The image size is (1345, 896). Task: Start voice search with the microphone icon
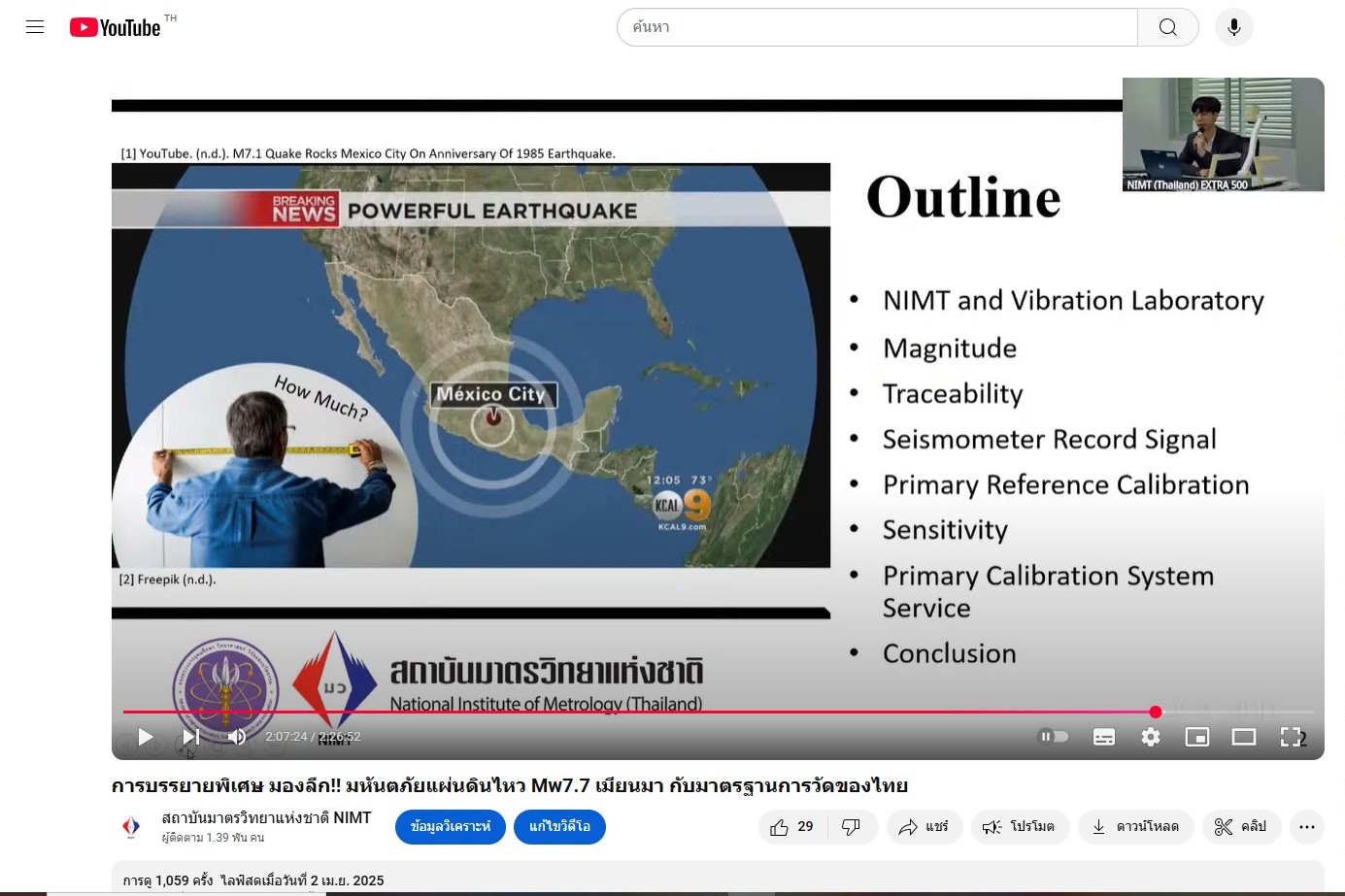[1233, 27]
